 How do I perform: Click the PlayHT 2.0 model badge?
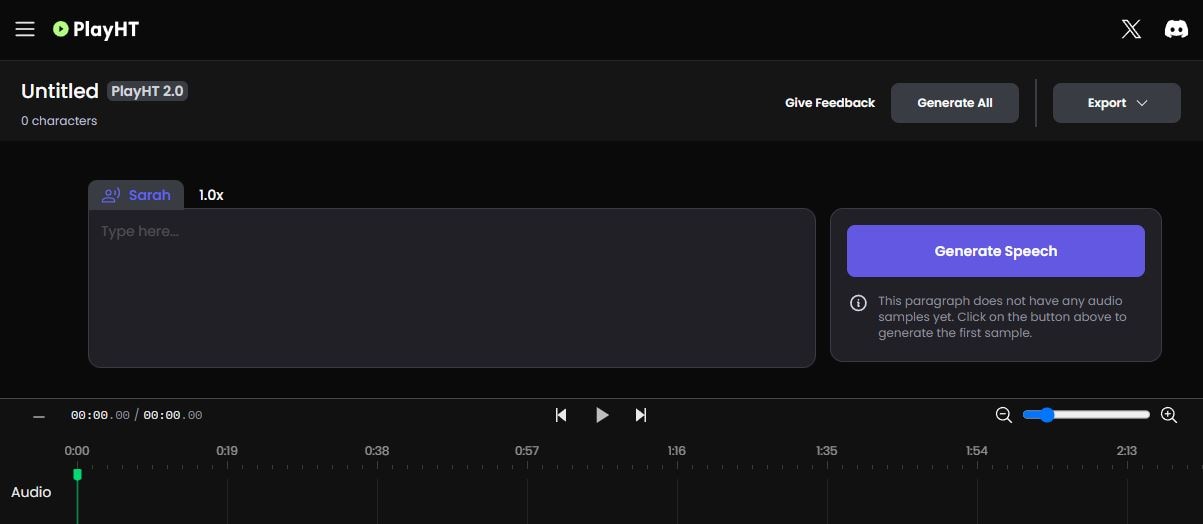148,91
